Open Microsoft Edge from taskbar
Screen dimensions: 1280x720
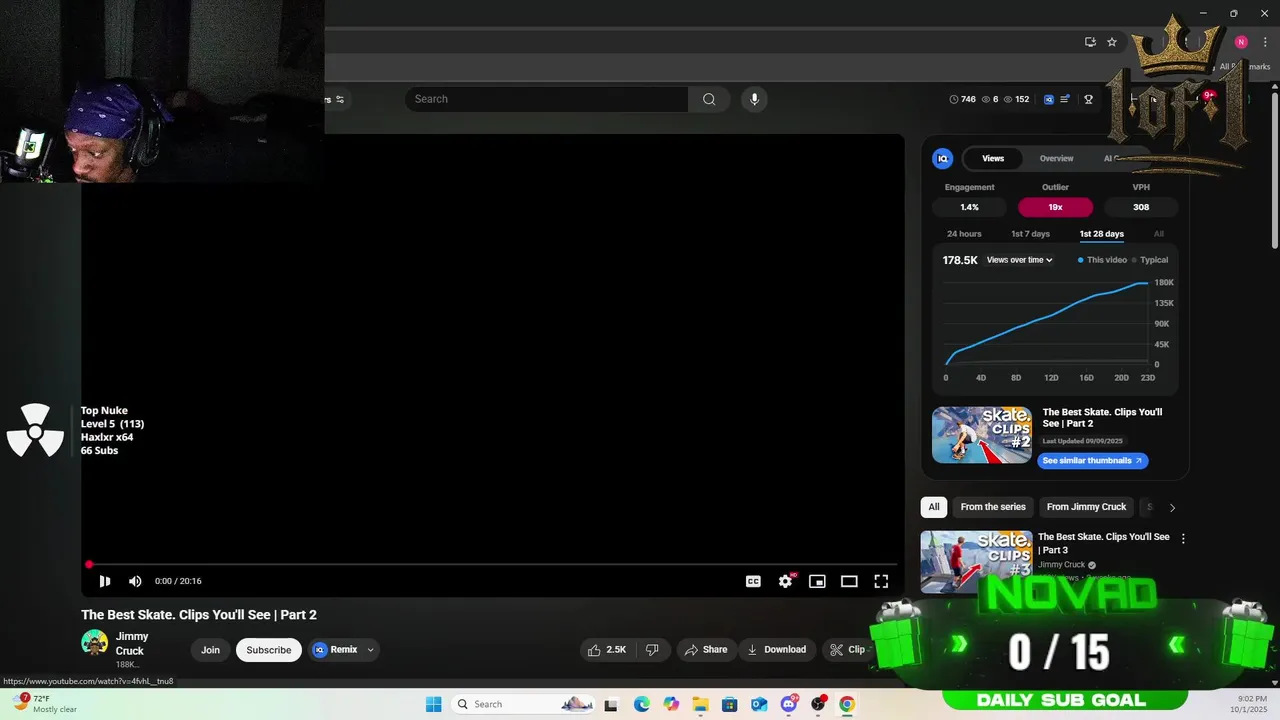tap(641, 704)
